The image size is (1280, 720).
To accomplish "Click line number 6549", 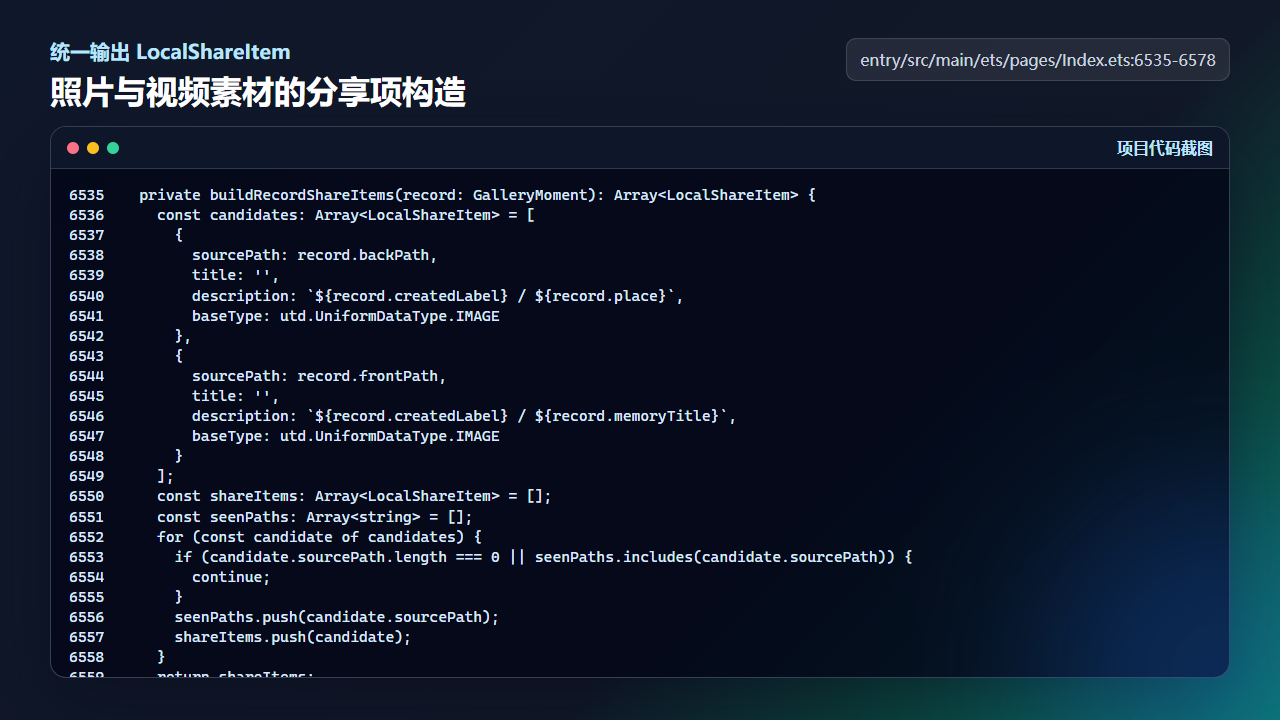I will pyautogui.click(x=87, y=476).
